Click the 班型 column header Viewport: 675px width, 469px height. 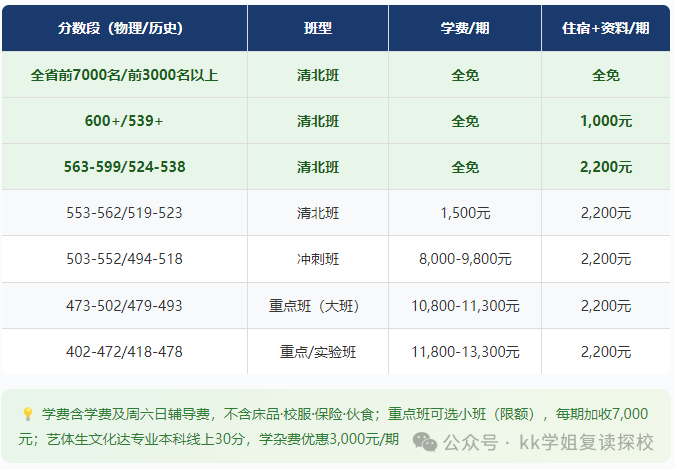pos(318,28)
